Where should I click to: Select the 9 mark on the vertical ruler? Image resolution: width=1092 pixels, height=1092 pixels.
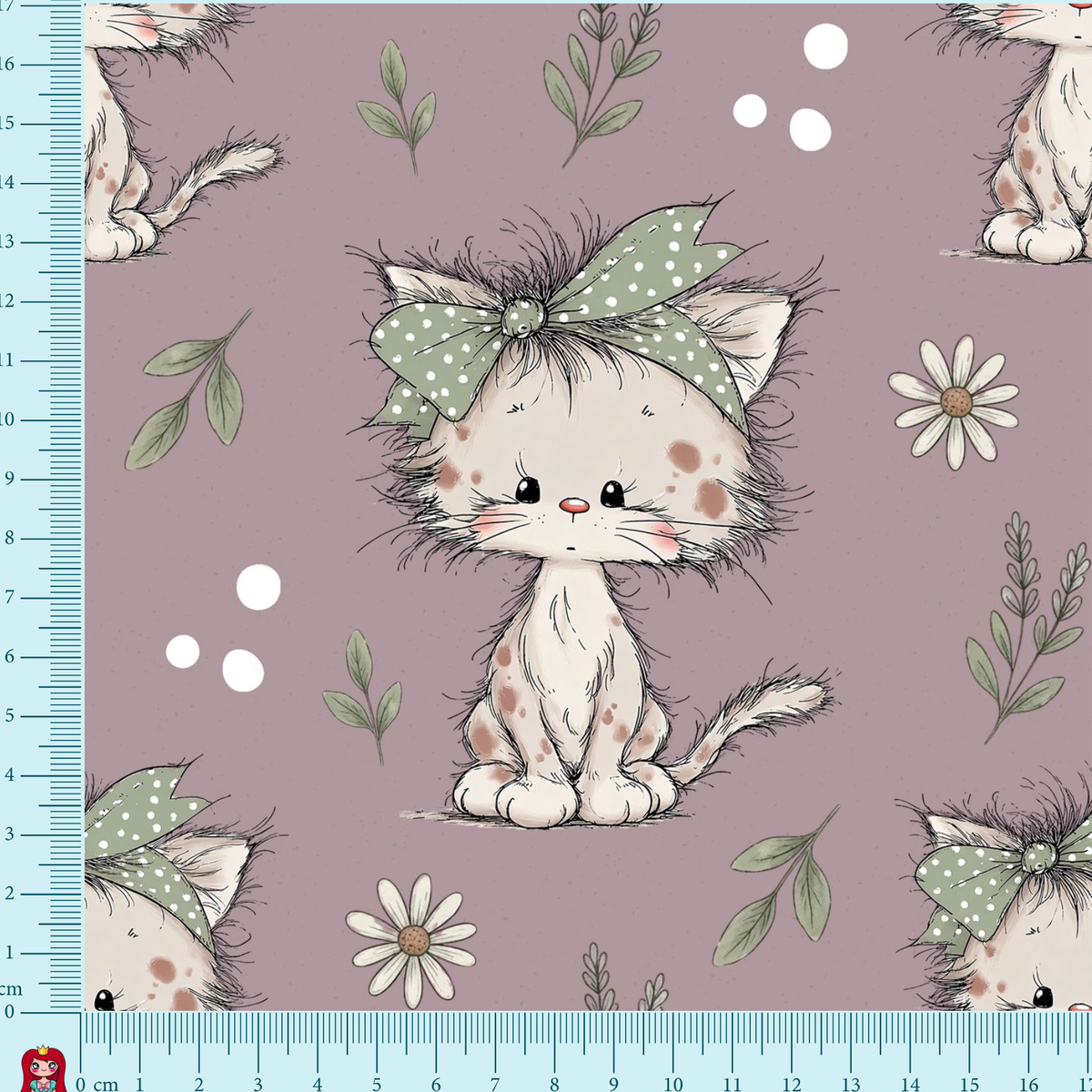click(x=8, y=479)
